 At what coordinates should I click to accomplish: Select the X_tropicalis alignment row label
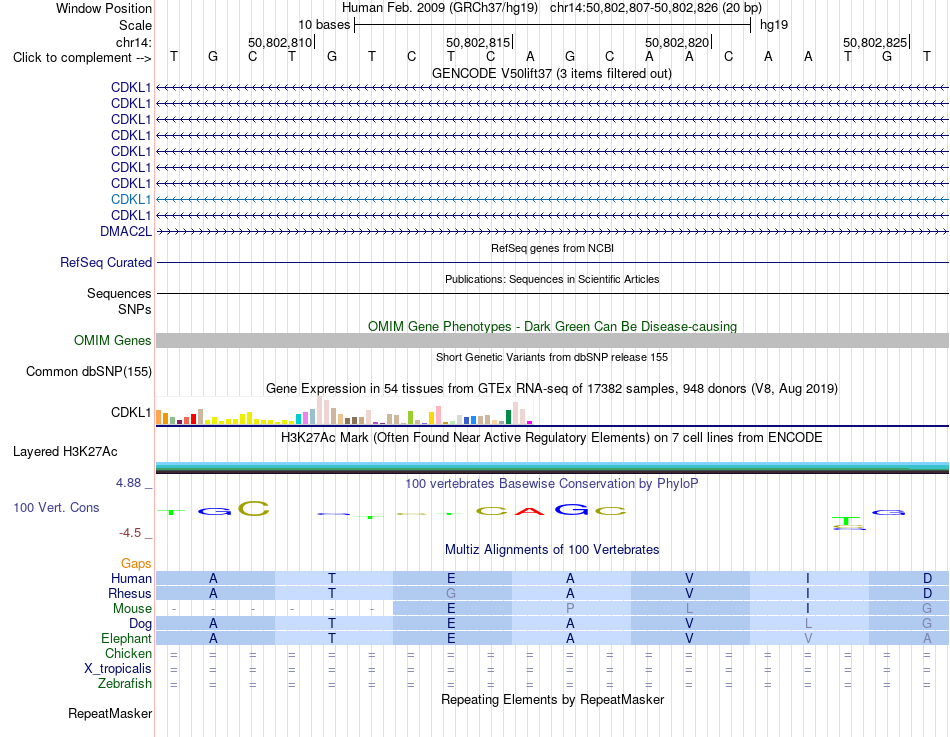[x=118, y=669]
